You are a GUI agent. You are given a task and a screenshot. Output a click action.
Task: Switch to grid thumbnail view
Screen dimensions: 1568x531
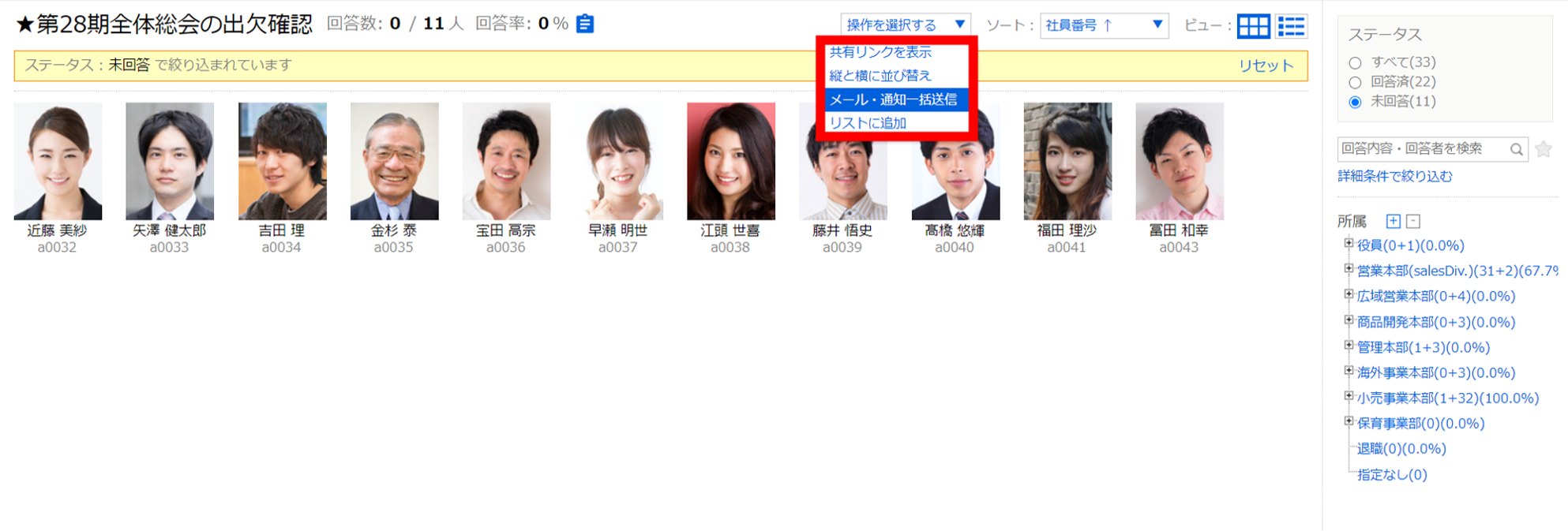click(1253, 26)
